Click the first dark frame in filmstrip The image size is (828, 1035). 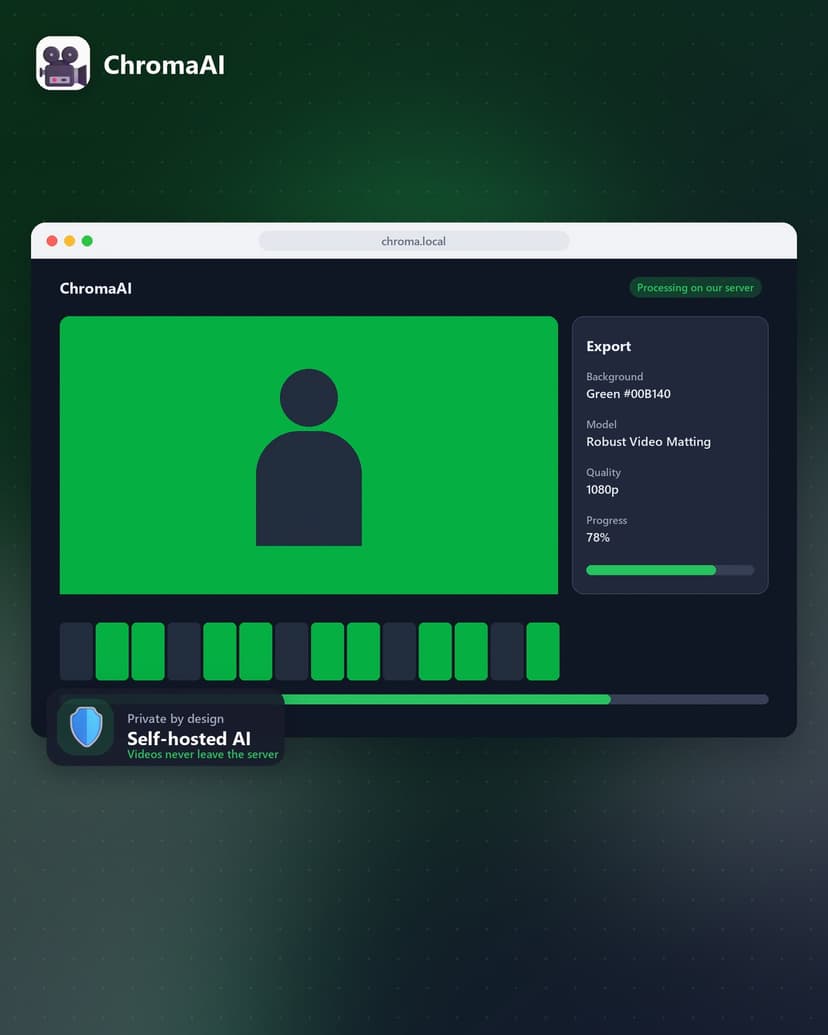(x=77, y=651)
